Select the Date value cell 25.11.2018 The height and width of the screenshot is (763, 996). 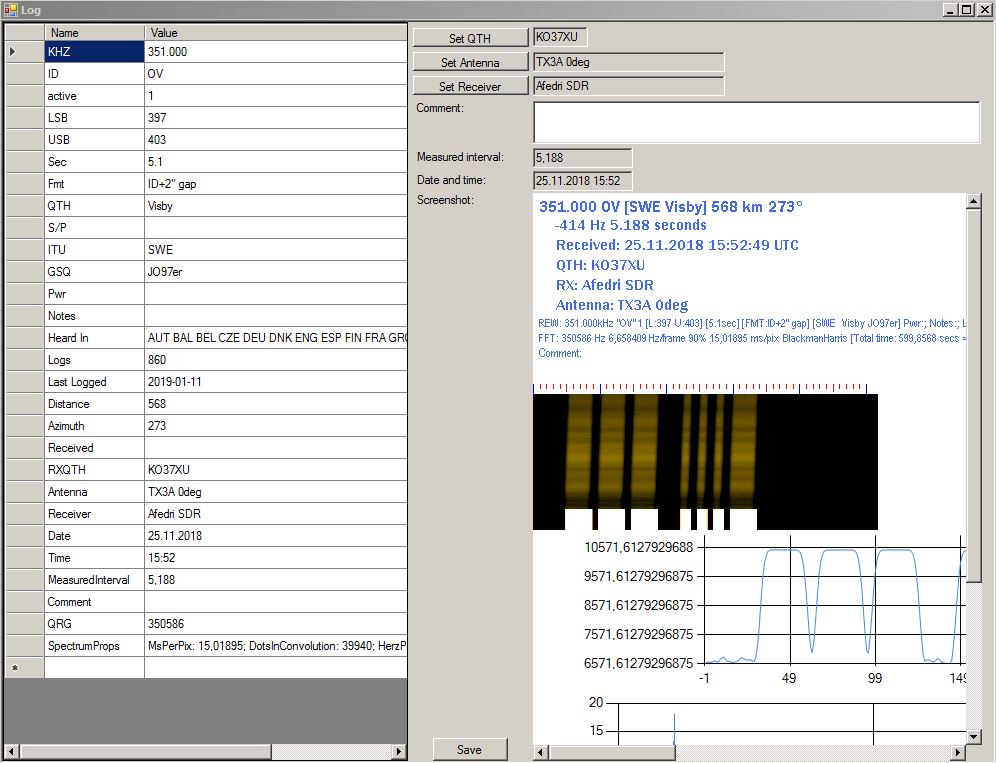(x=276, y=536)
